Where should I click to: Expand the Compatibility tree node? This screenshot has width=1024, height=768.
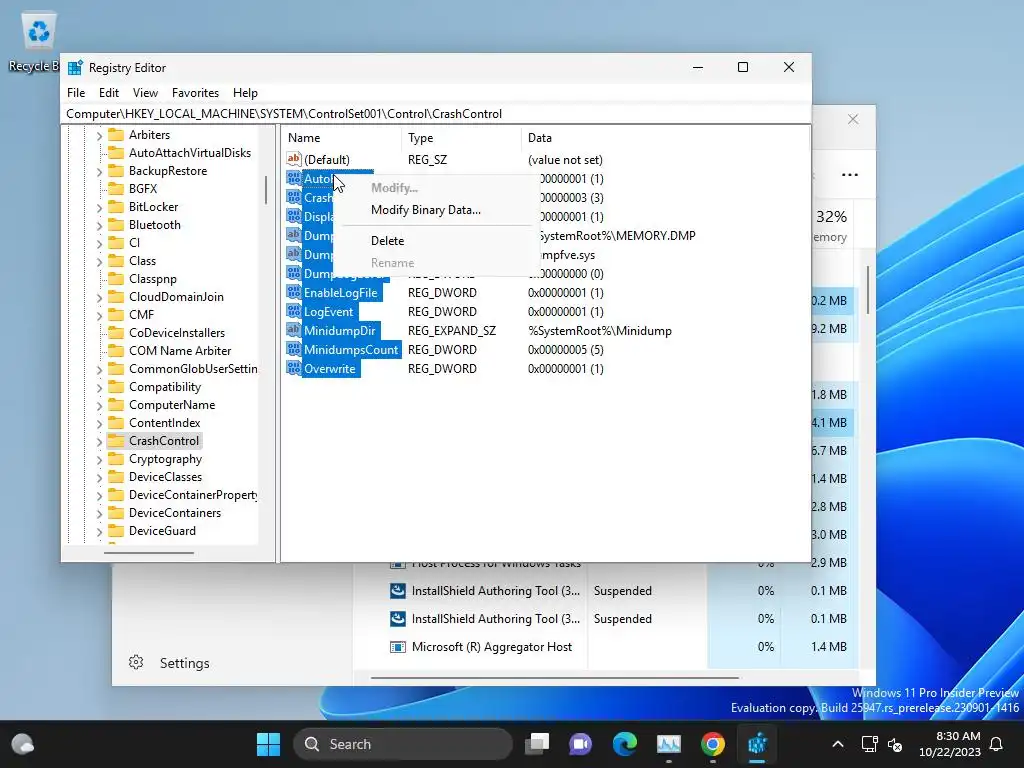[99, 387]
